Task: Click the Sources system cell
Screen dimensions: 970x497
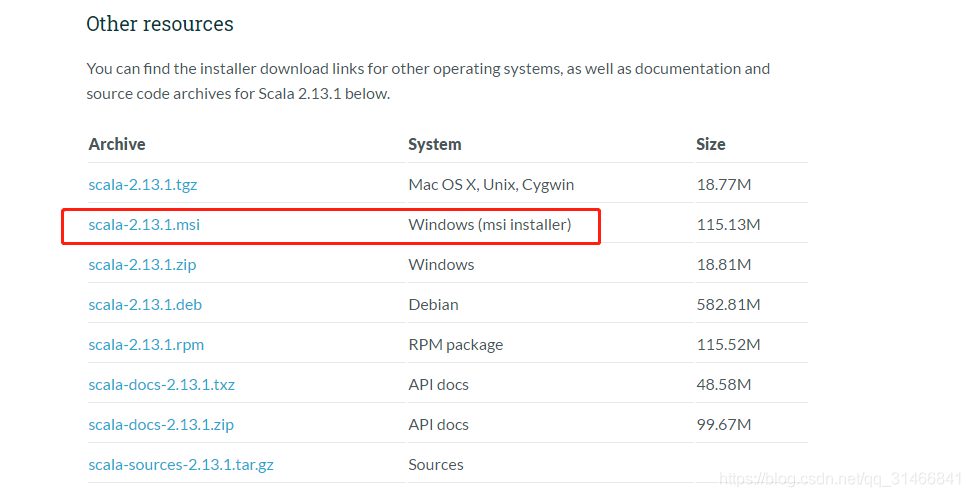Action: tap(436, 465)
